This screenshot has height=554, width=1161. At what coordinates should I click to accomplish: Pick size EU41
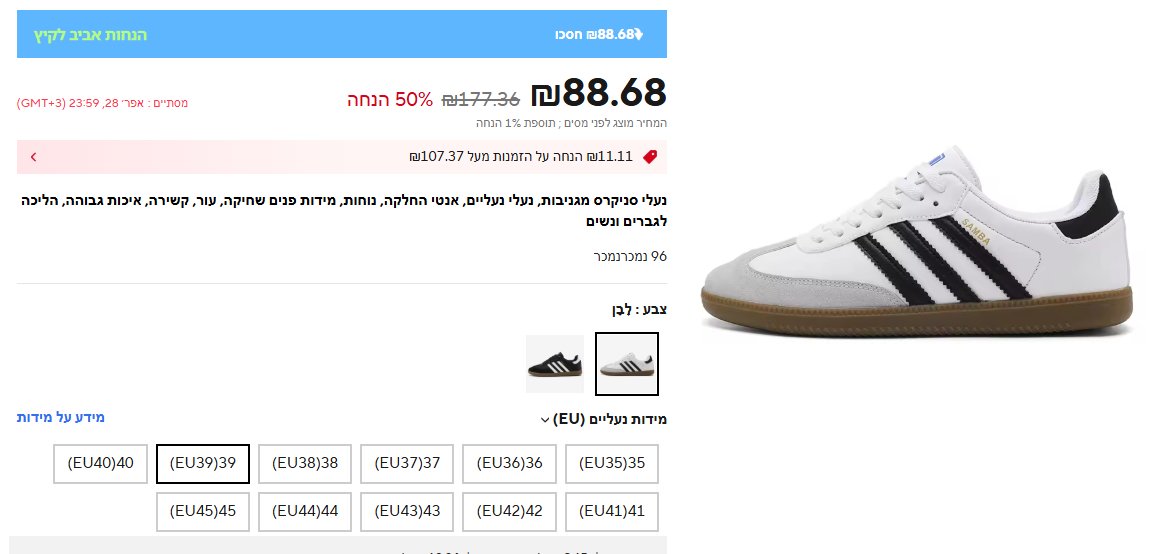tap(612, 512)
